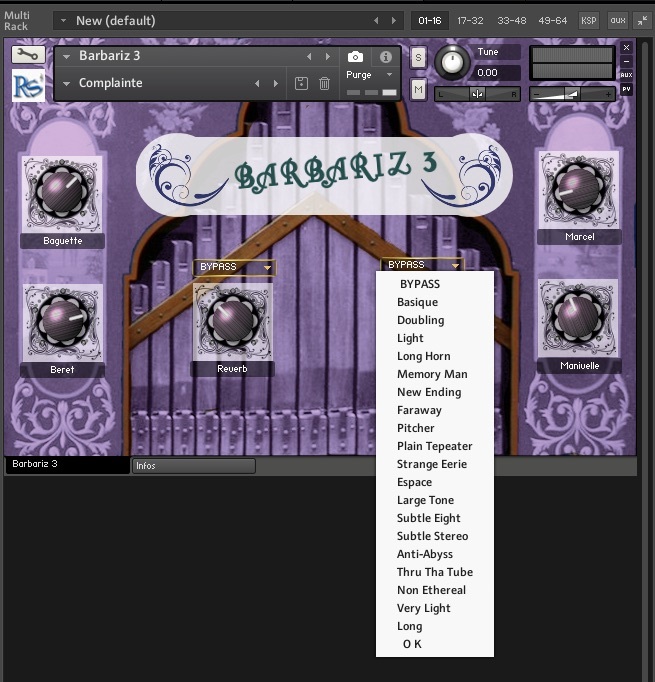The width and height of the screenshot is (655, 682).
Task: Choose Subtle Eight preset
Action: 434,518
